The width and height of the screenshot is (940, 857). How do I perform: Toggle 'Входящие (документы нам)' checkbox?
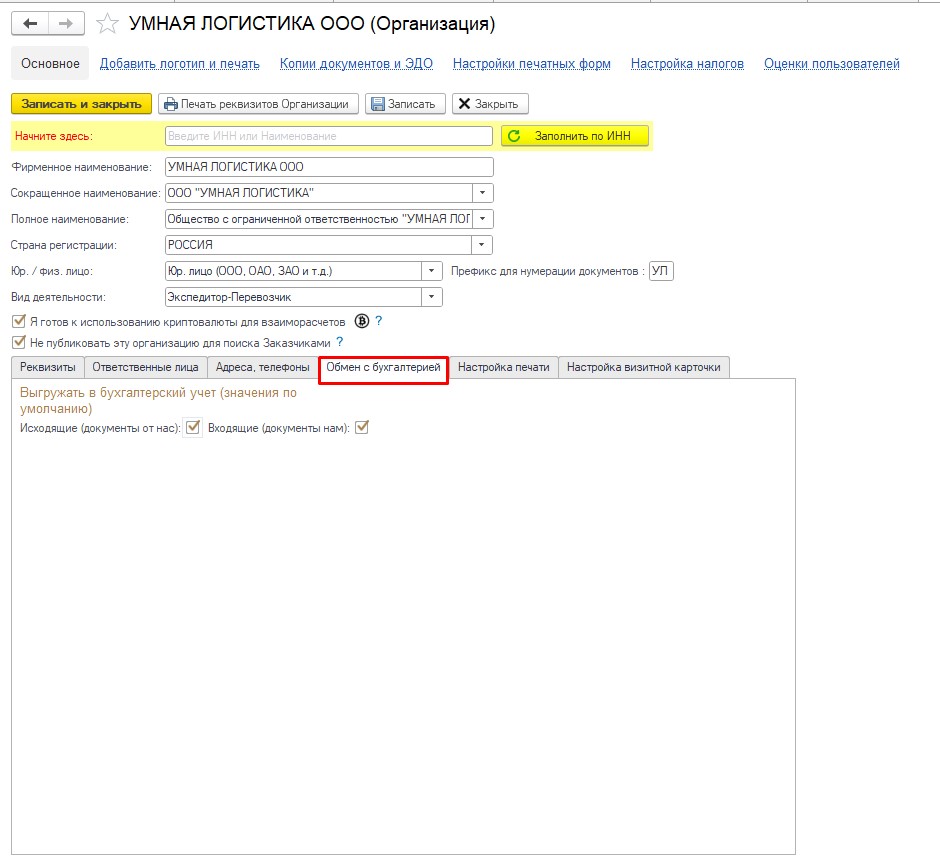coord(361,427)
